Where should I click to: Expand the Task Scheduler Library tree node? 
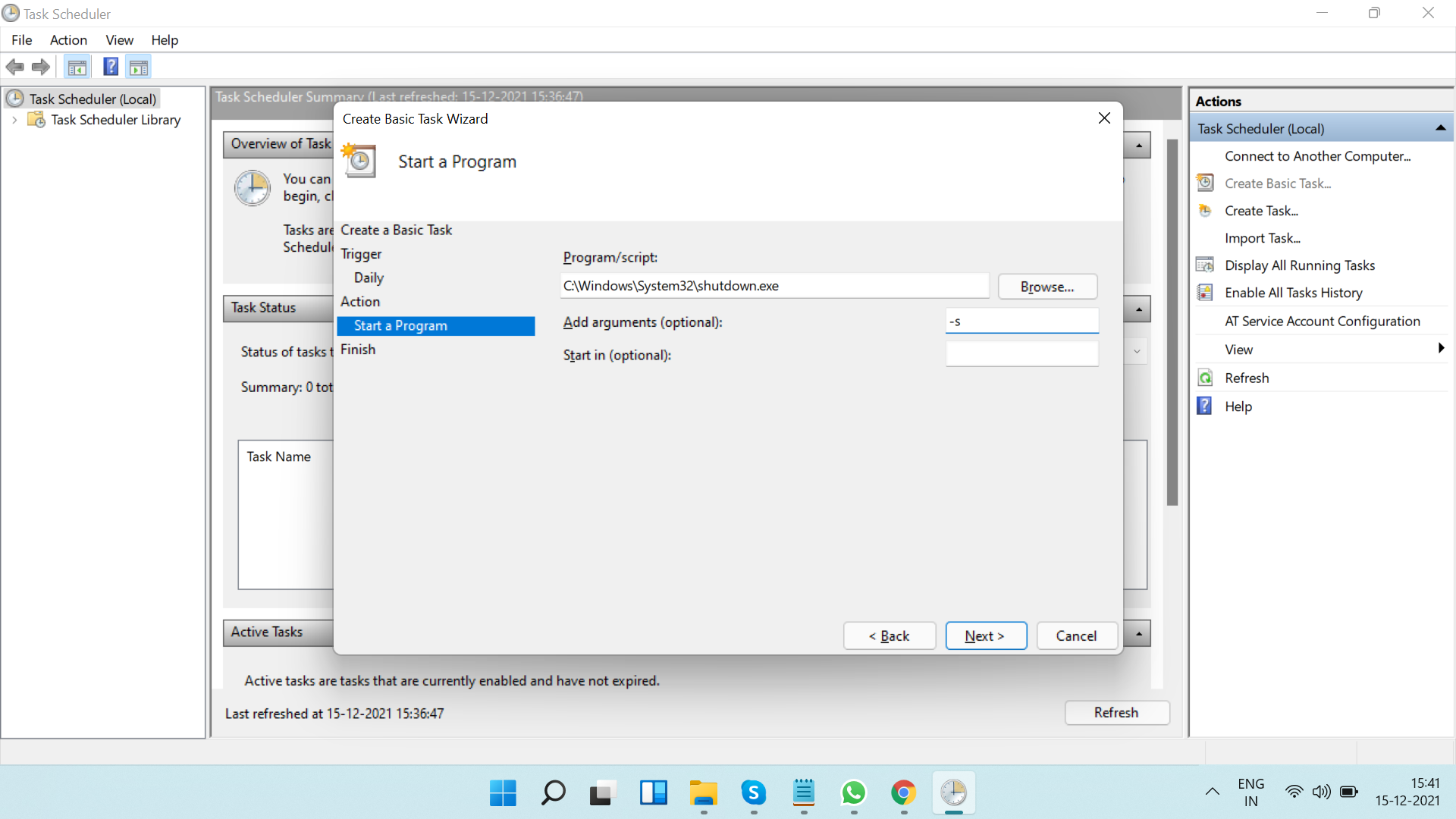point(14,120)
